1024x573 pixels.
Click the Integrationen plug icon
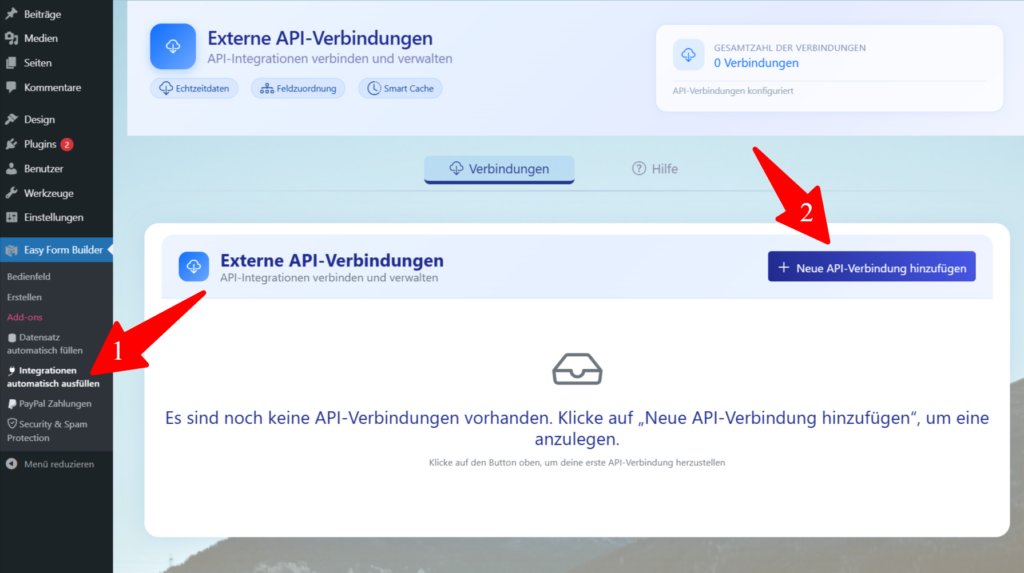12,370
